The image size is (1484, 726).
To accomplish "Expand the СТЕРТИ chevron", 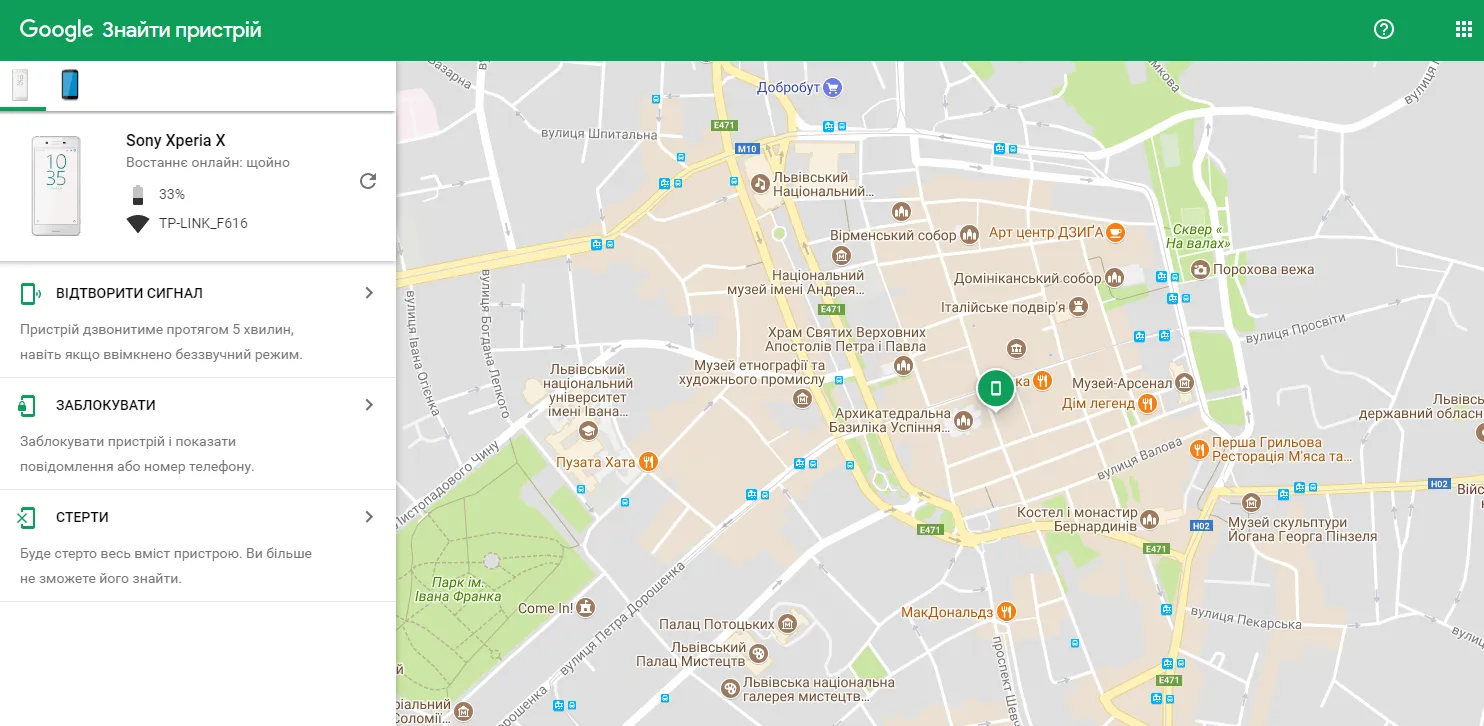I will (369, 516).
